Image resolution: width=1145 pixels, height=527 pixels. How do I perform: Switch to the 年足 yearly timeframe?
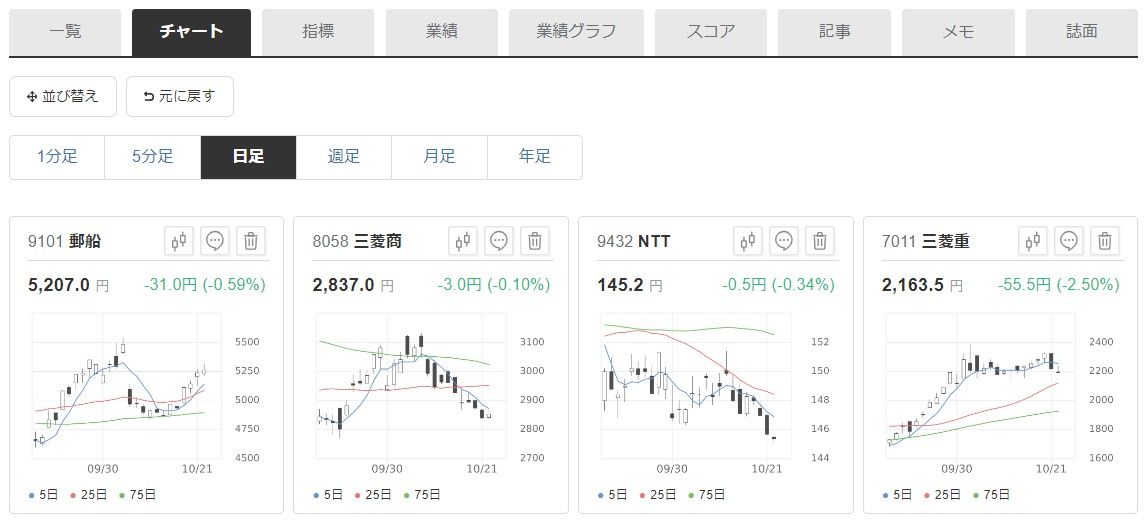click(x=535, y=157)
